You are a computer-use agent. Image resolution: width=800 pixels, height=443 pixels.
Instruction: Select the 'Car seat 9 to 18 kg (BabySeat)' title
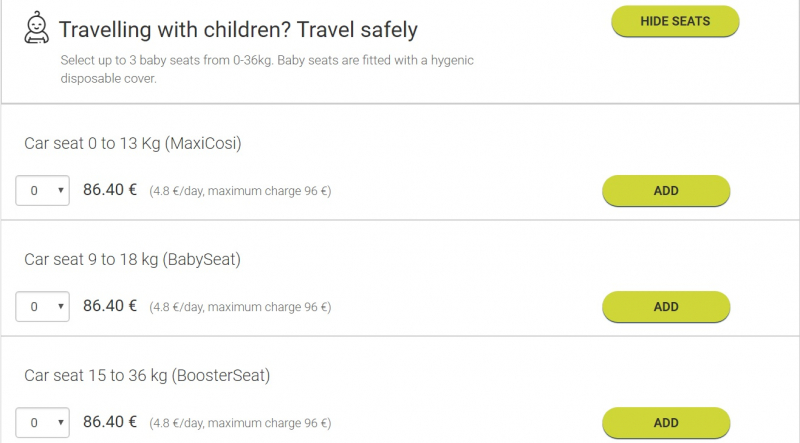coord(132,260)
